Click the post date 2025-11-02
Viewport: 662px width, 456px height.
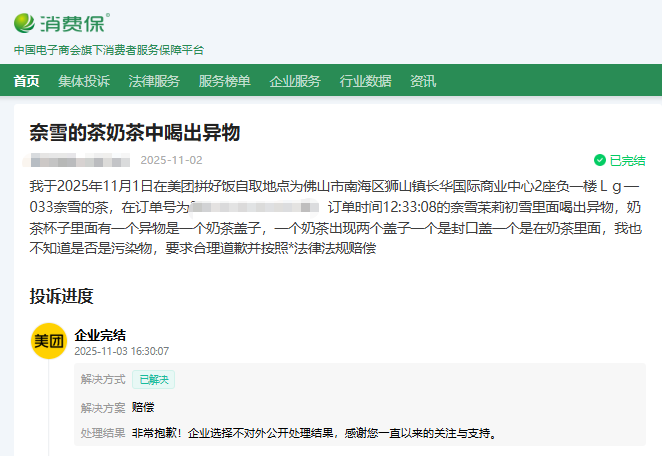pos(171,160)
